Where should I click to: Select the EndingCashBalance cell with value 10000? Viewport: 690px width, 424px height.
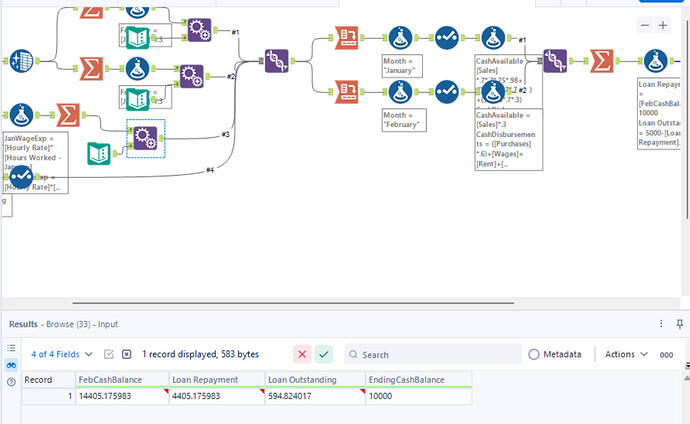point(416,396)
